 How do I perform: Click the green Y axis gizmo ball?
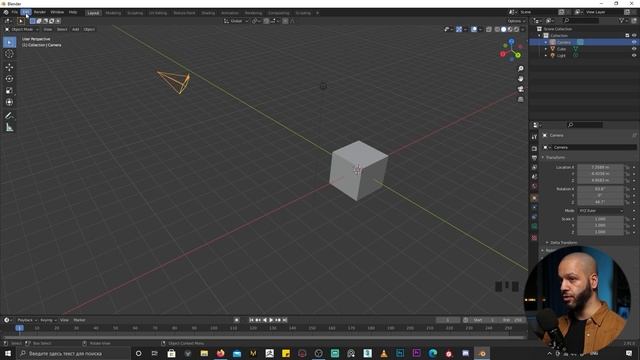518,55
